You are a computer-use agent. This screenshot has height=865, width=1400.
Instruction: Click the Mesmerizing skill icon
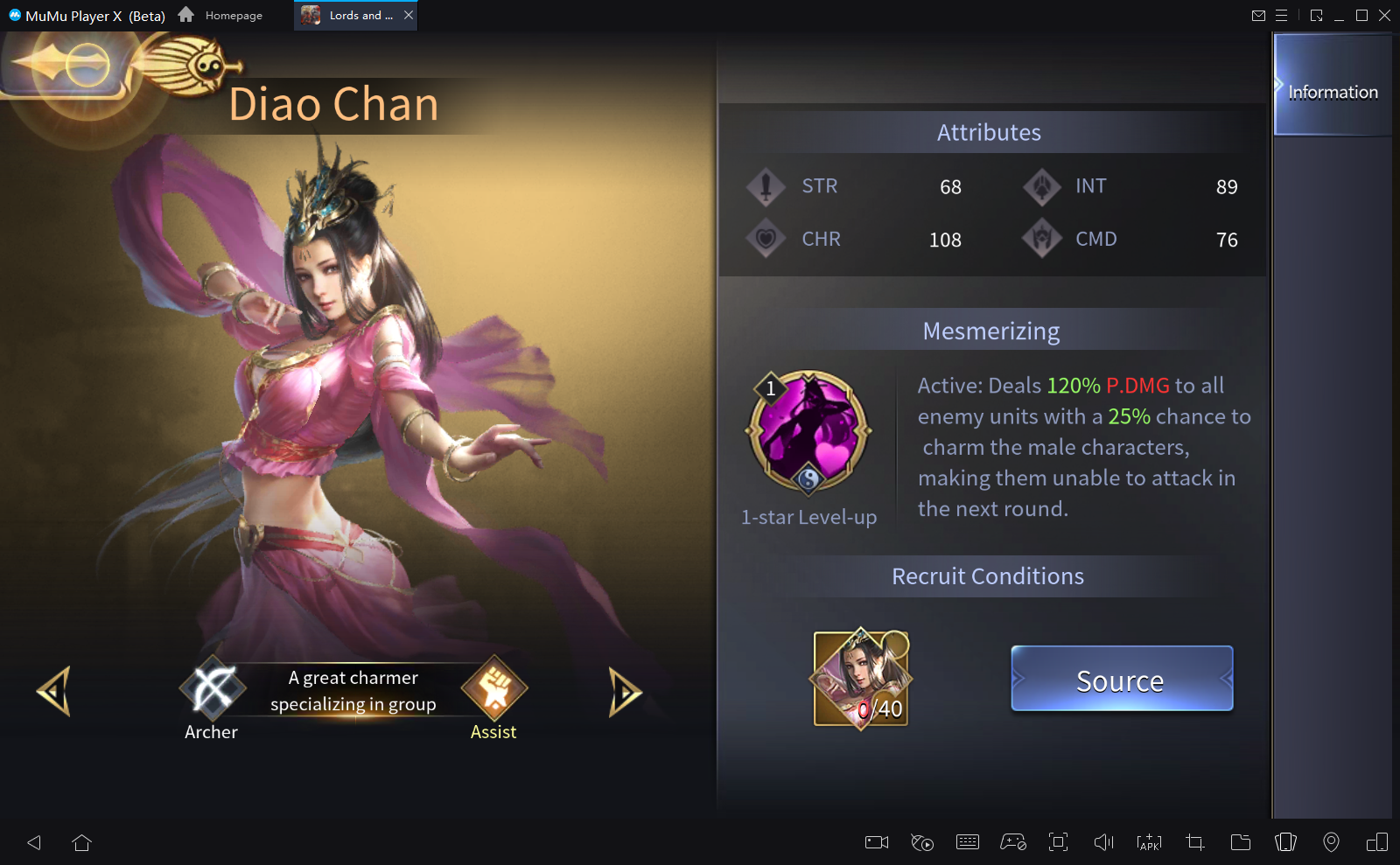pyautogui.click(x=808, y=432)
